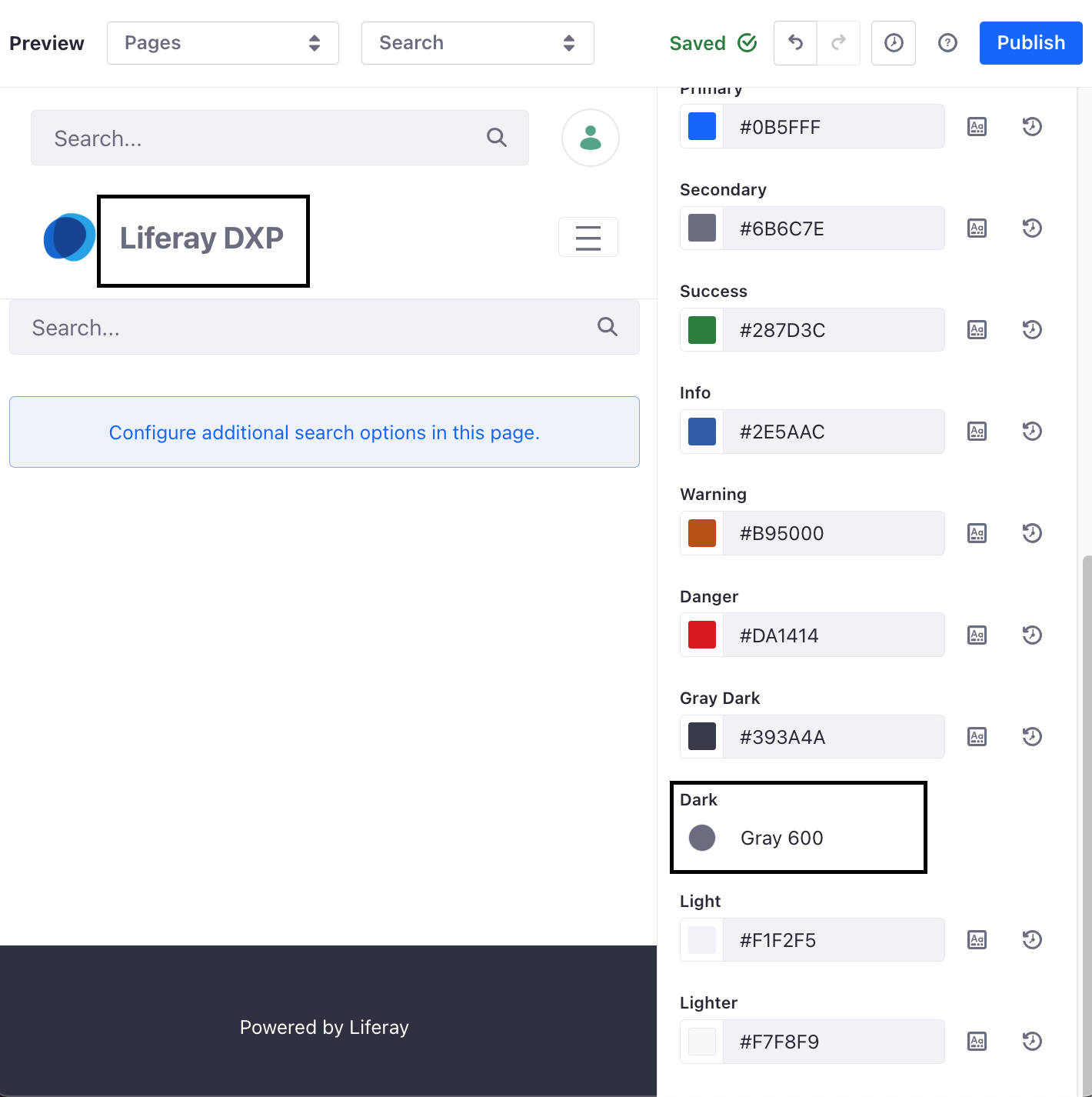Open Configure additional search options link
This screenshot has width=1092, height=1097.
coord(325,432)
